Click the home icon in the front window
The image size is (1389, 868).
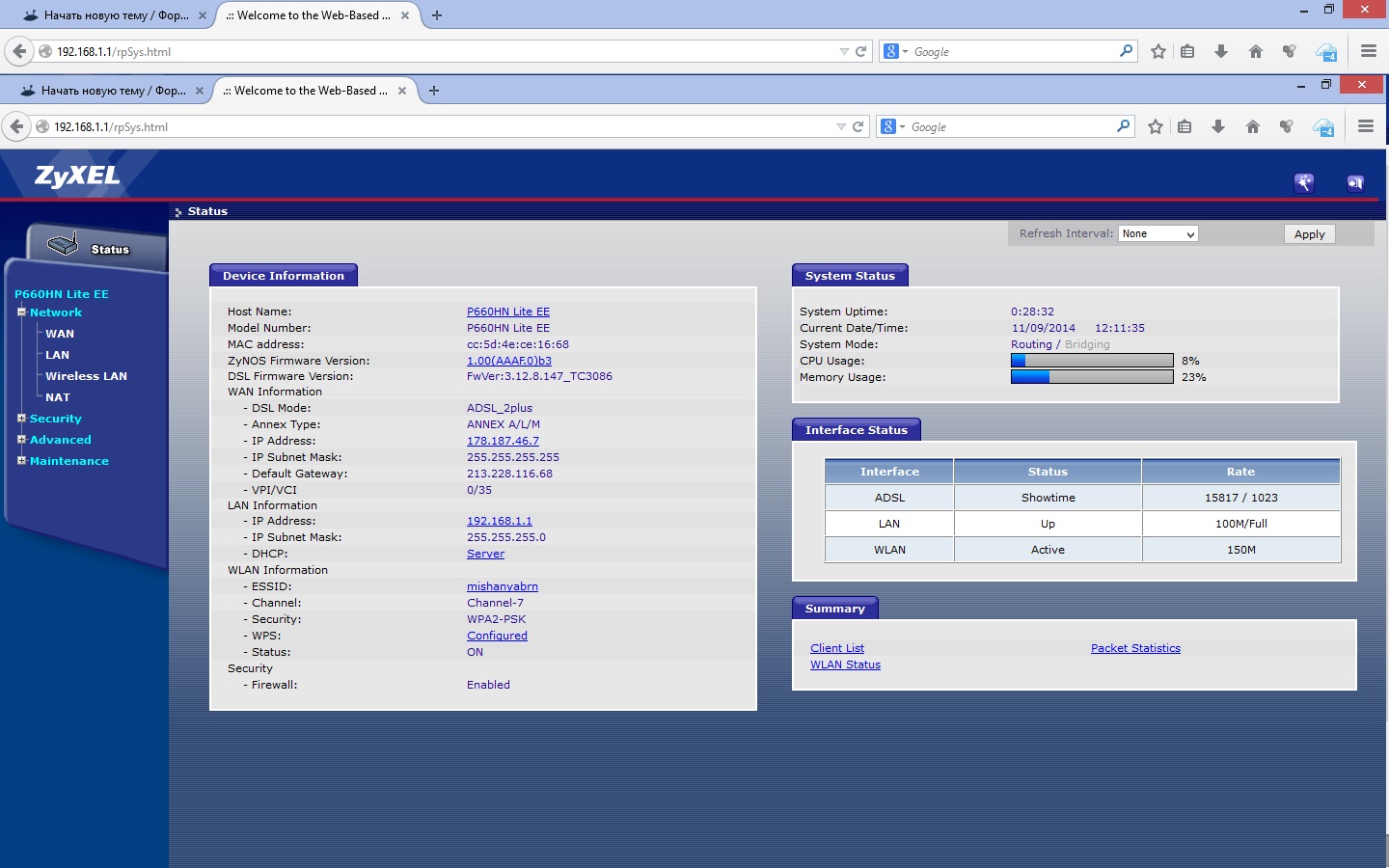click(1253, 126)
